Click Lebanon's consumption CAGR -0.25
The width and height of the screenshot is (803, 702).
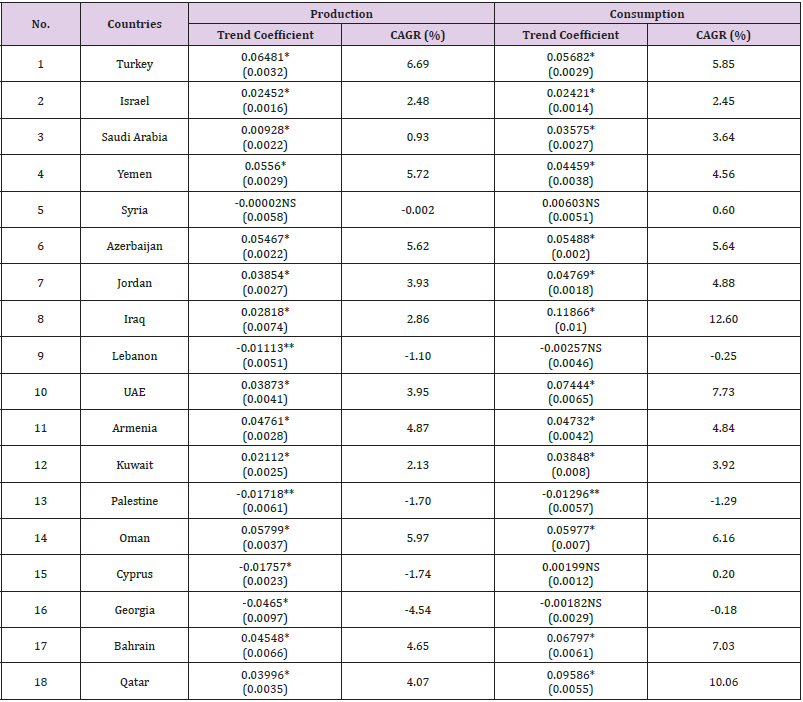tap(723, 356)
